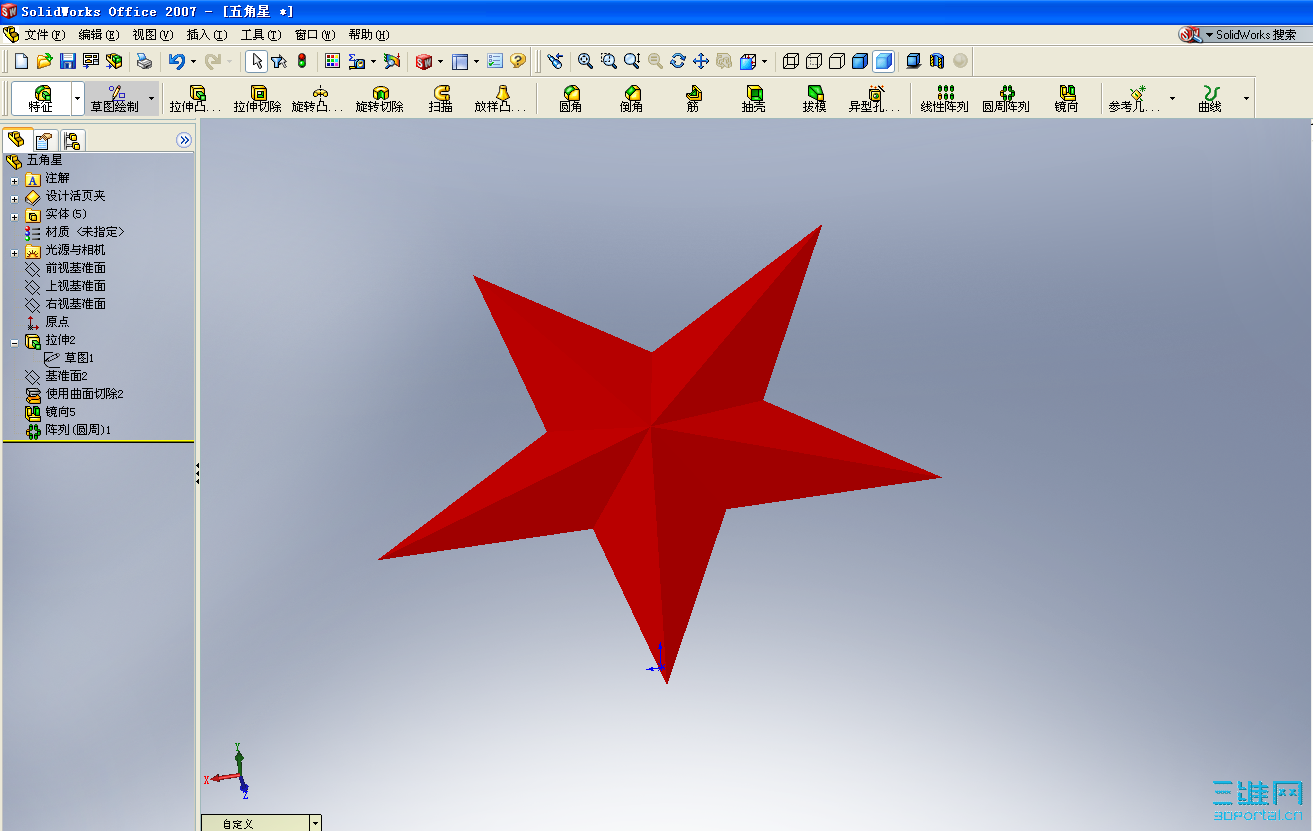
Task: Select the Pan view tool
Action: click(x=701, y=61)
